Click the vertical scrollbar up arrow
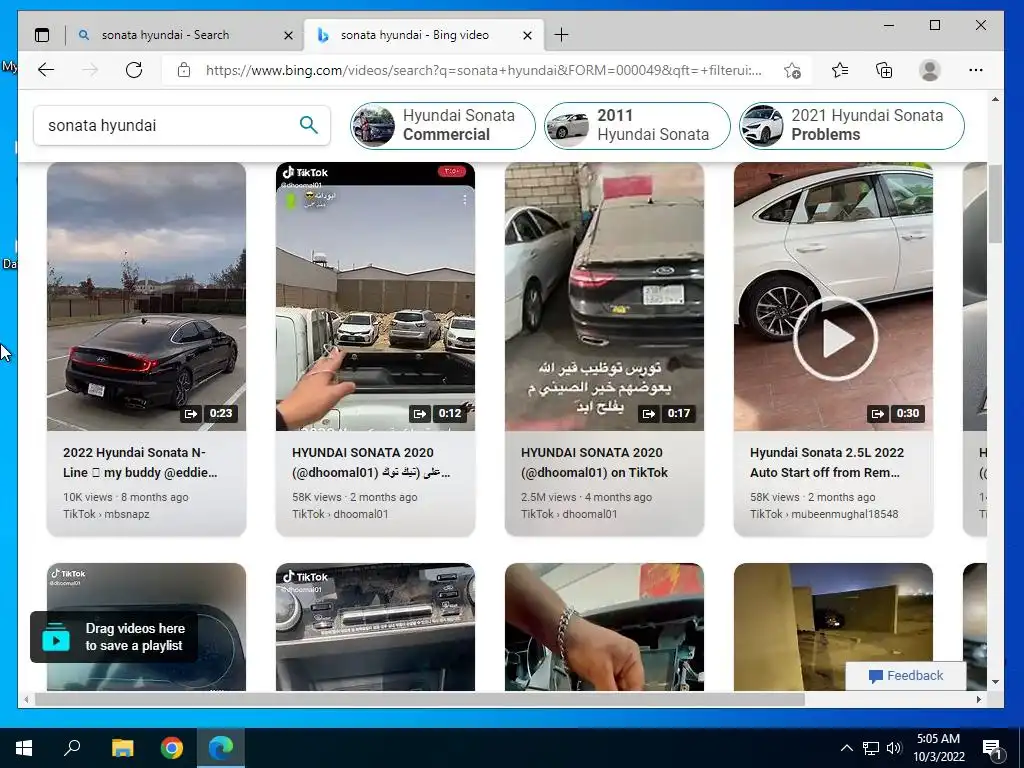 [x=995, y=99]
